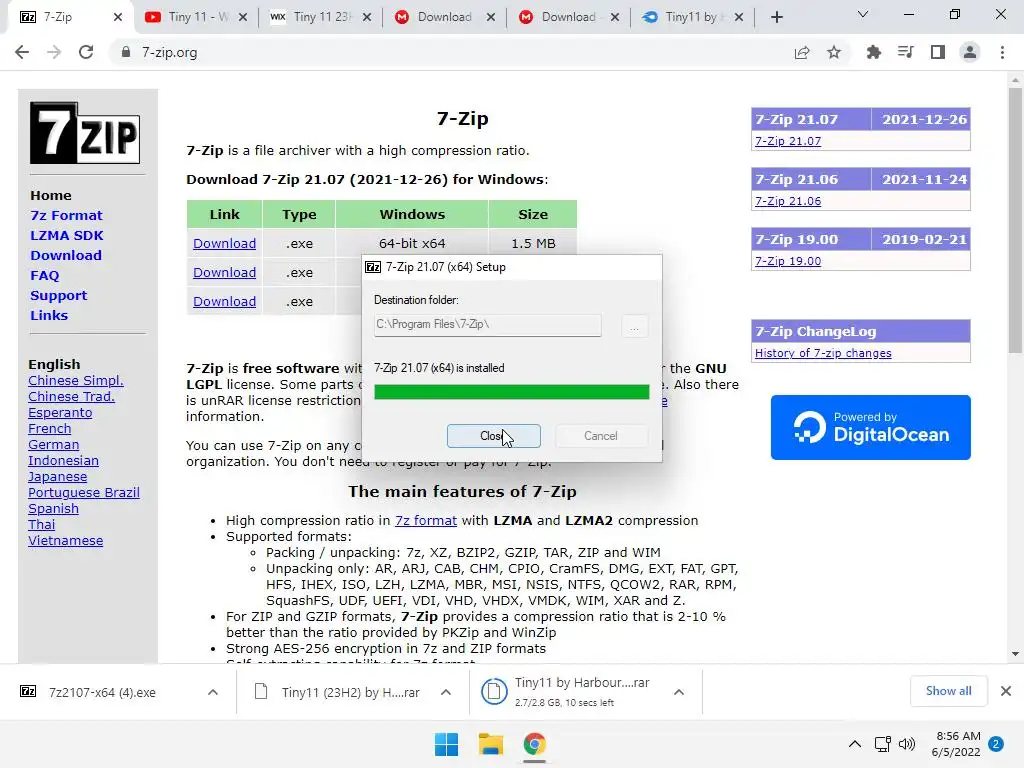Bookmark this page with star icon
The height and width of the screenshot is (768, 1024).
click(834, 52)
